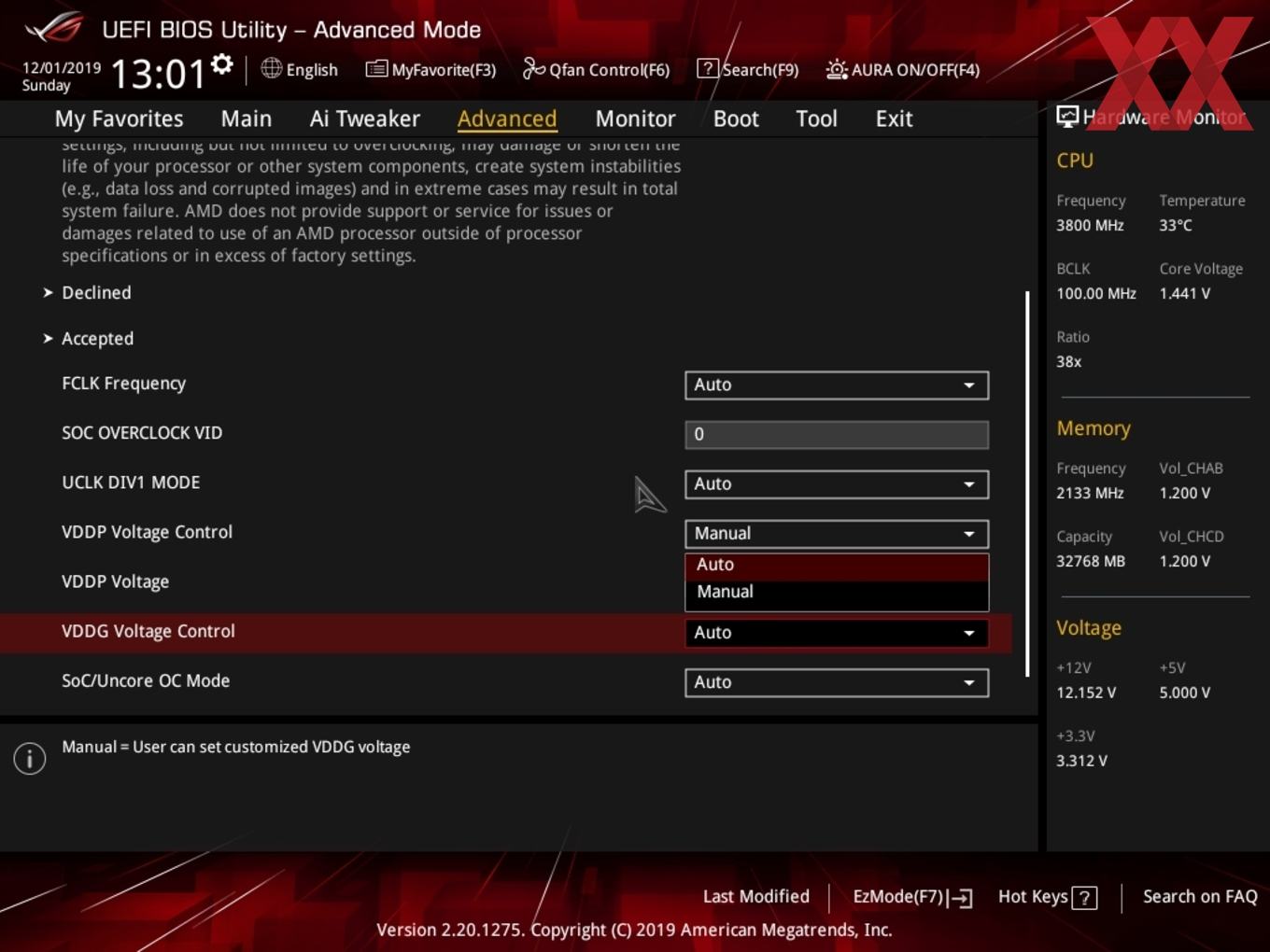The width and height of the screenshot is (1270, 952).
Task: Select the Advanced tab
Action: click(x=507, y=119)
